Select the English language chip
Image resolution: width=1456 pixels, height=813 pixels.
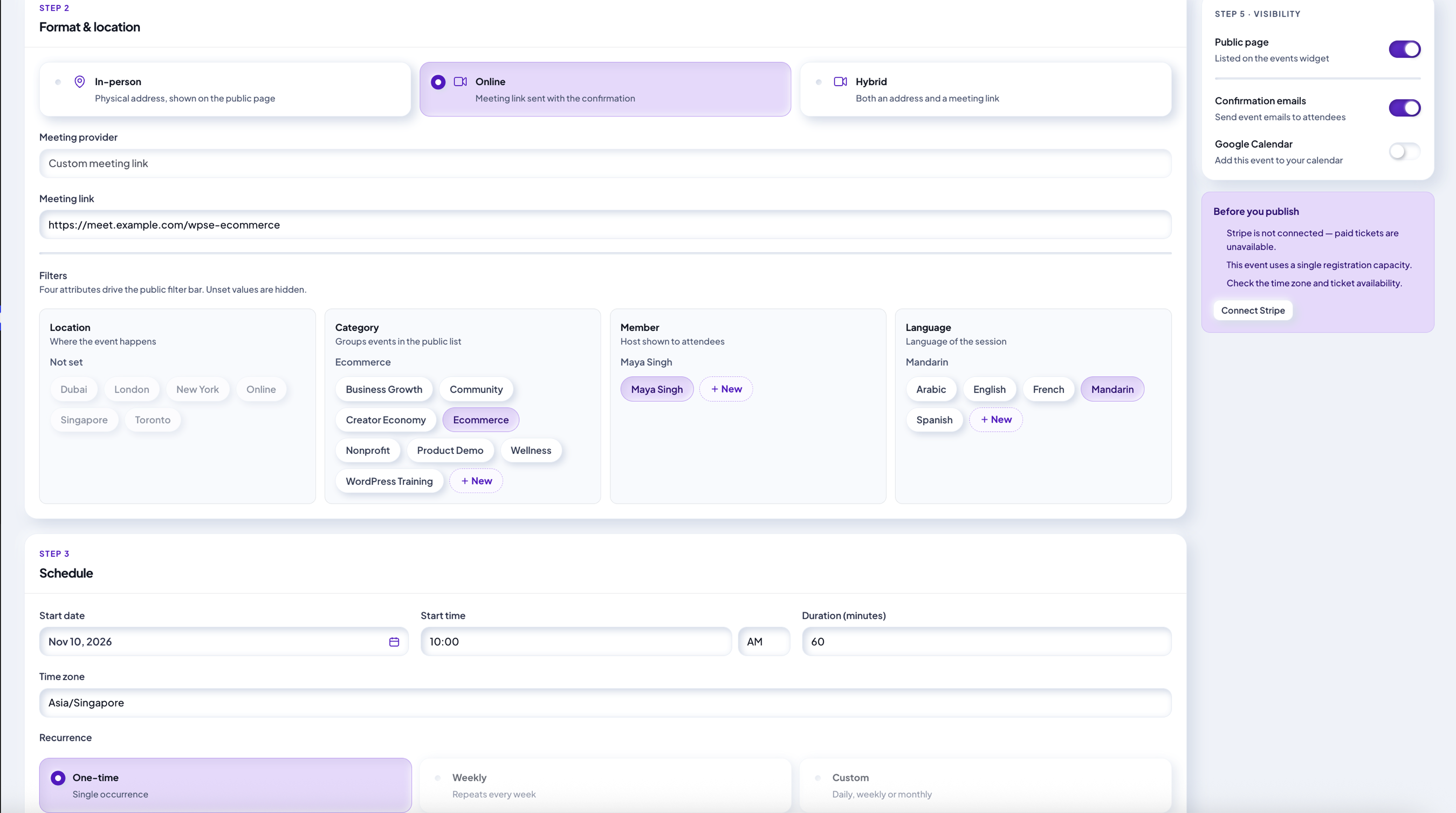point(989,389)
